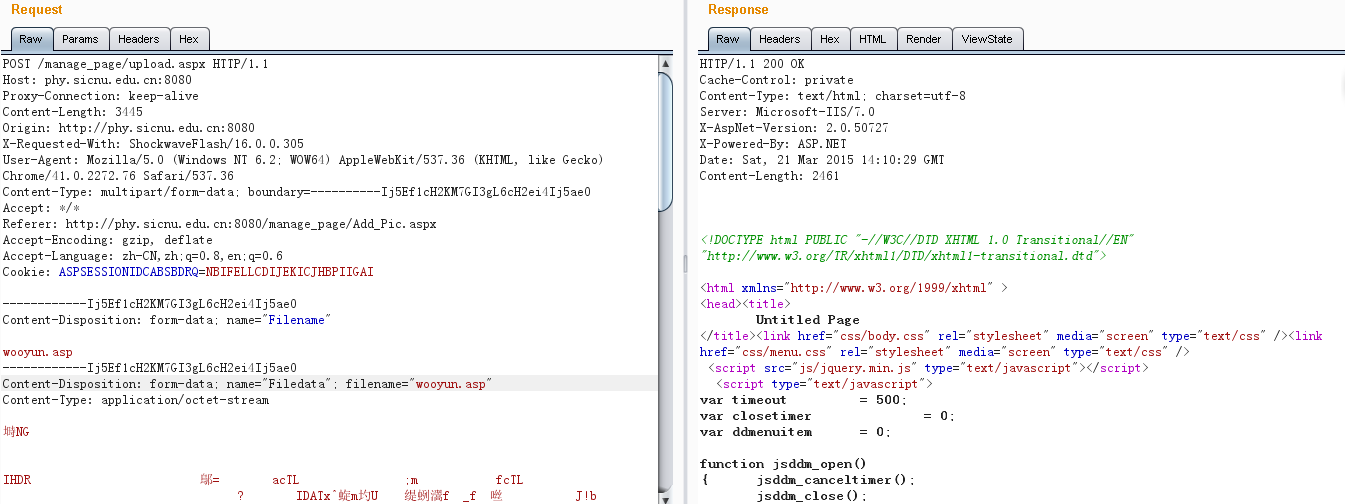Click the Proxy-Connection: keep-alive line
This screenshot has height=504, width=1345.
(x=100, y=96)
